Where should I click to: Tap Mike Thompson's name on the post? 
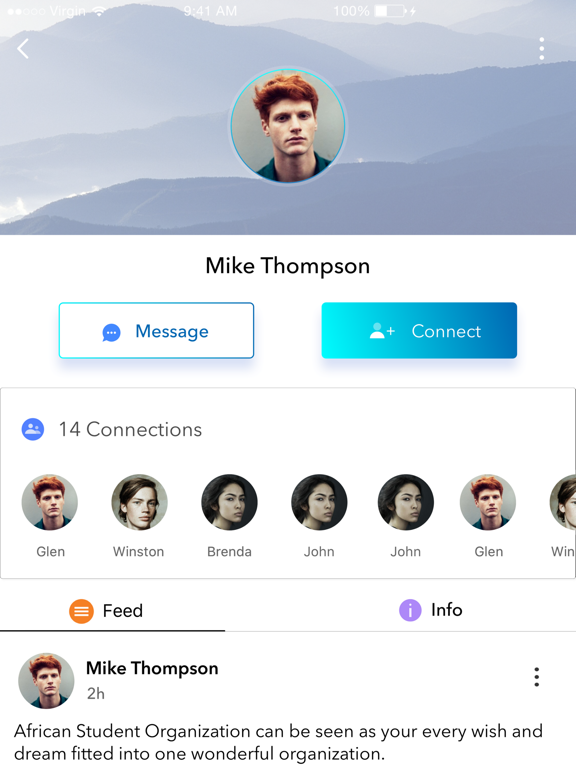click(152, 668)
